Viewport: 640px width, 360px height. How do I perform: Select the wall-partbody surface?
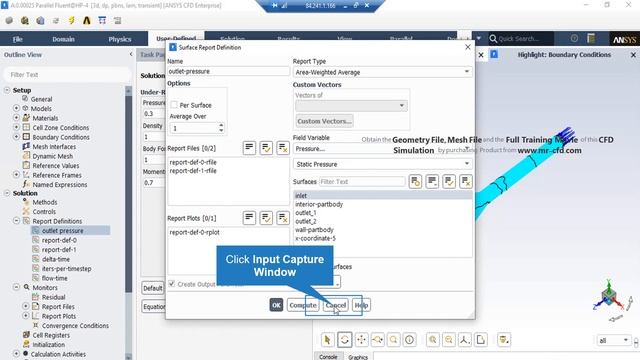tap(314, 230)
